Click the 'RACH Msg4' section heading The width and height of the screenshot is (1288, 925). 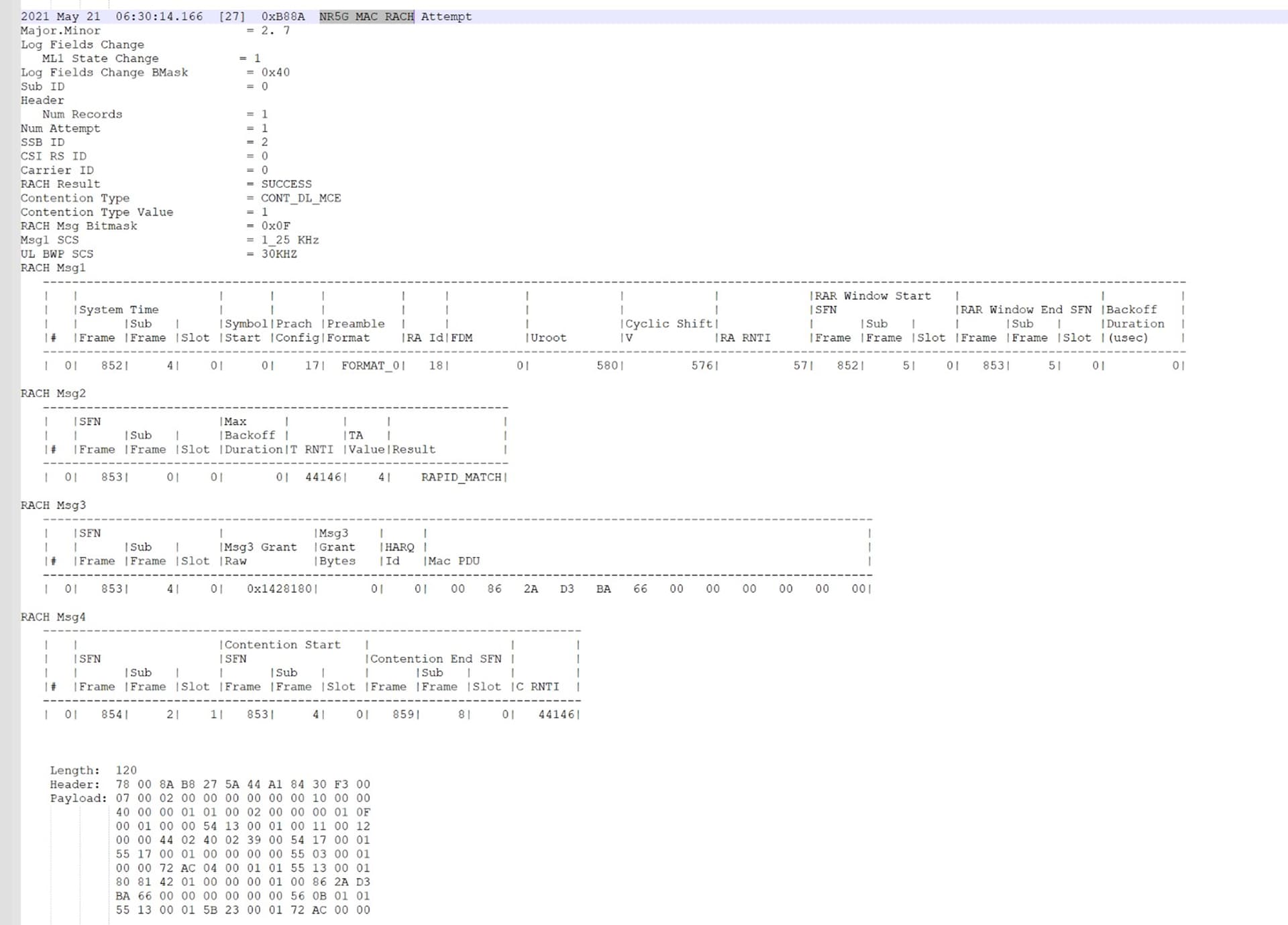(x=53, y=618)
